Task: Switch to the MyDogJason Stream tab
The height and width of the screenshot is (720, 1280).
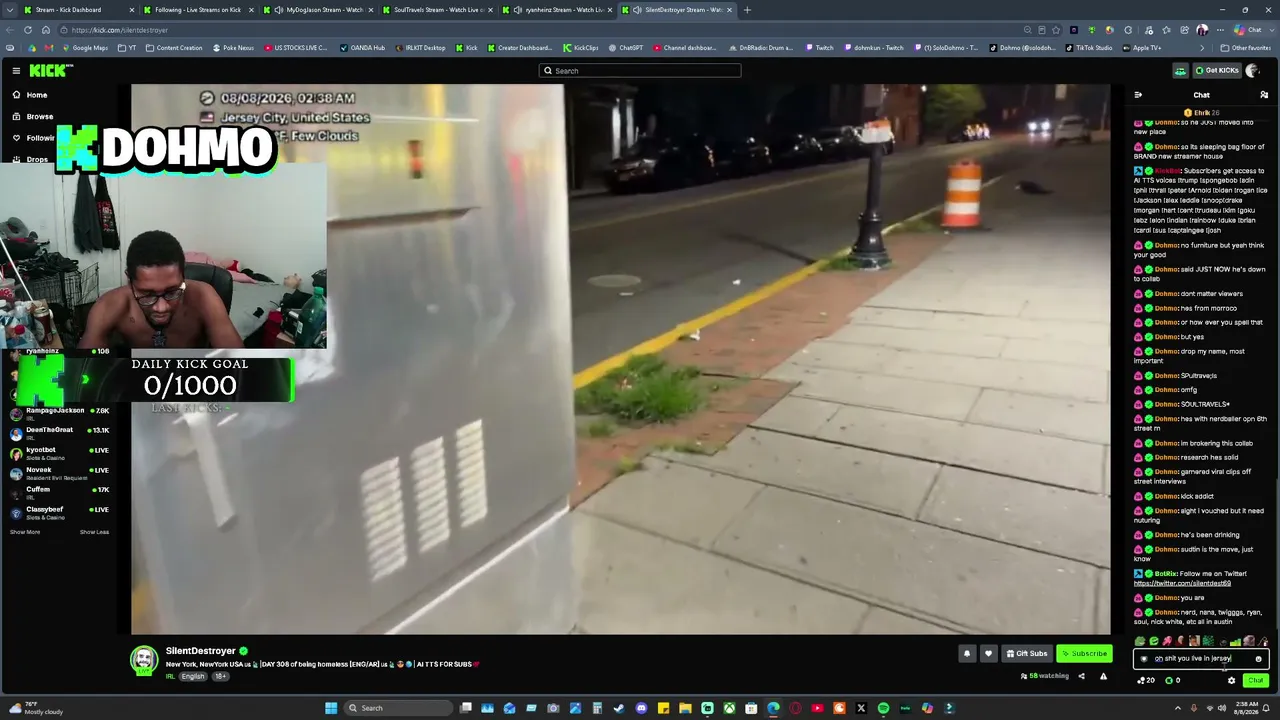Action: coord(317,10)
